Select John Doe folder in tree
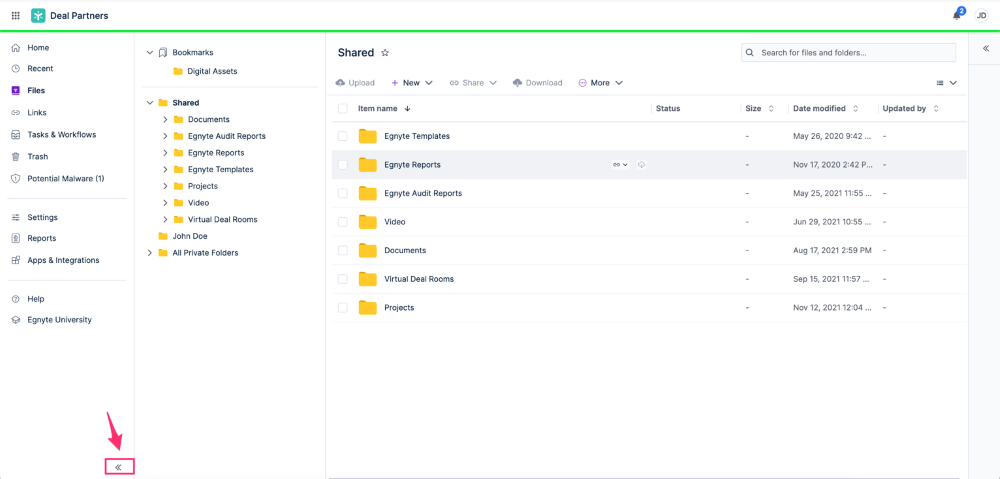Viewport: 1000px width, 479px height. [182, 236]
